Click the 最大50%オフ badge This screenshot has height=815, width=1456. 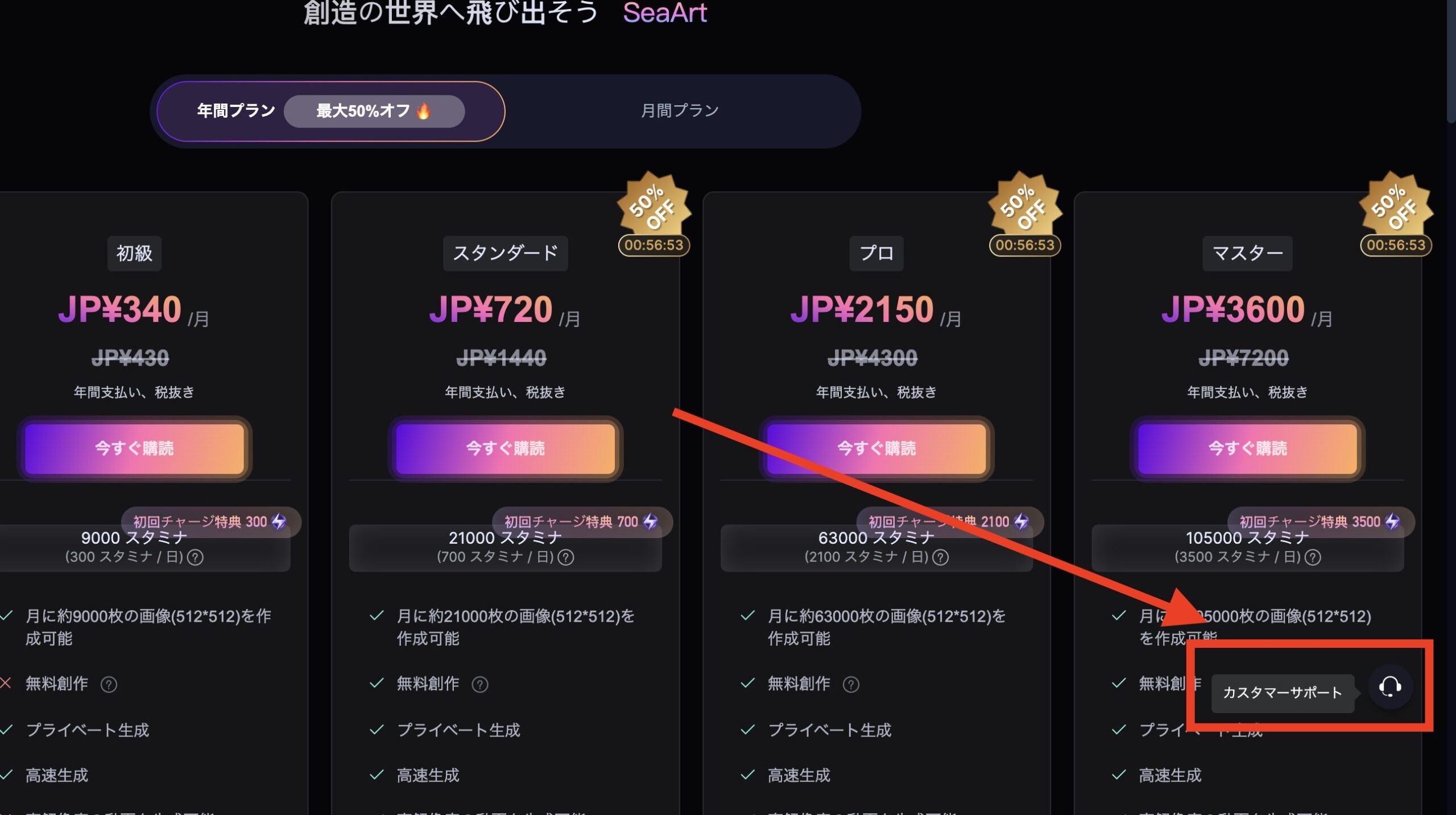[374, 111]
